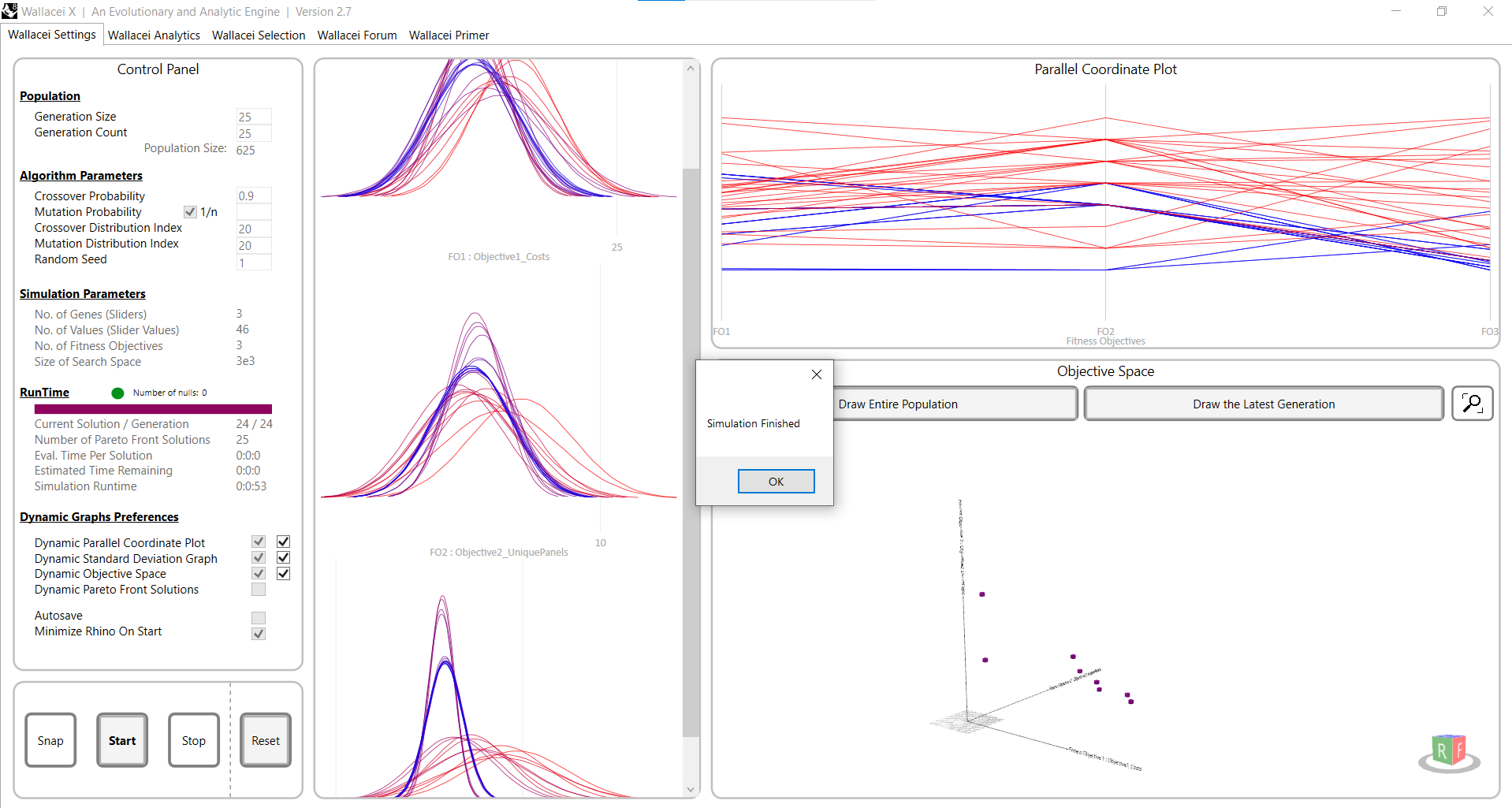
Task: Restore down the Wallacei window
Action: click(x=1441, y=11)
